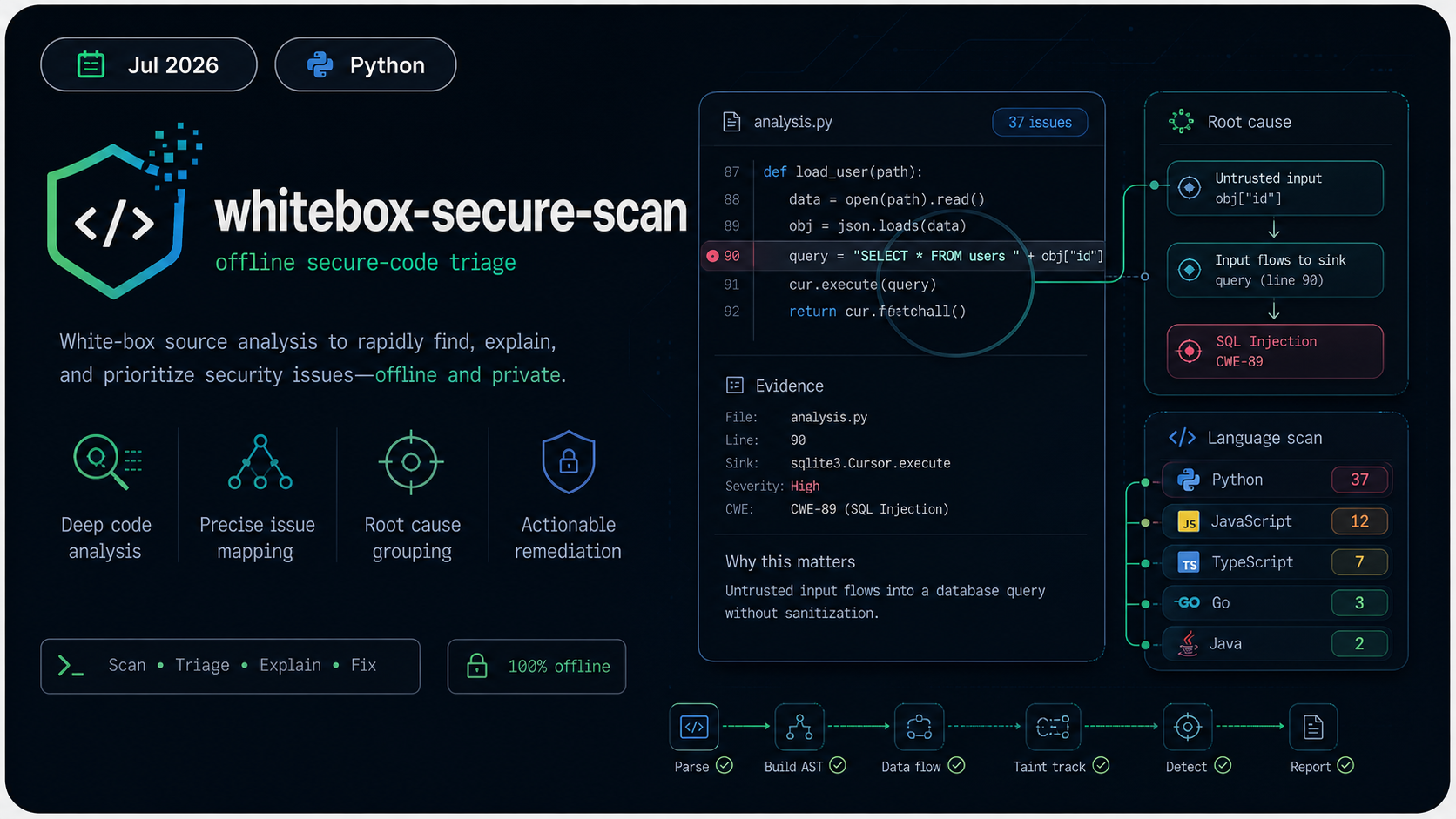Click the "obj = json.loads(data)" line
This screenshot has height=819, width=1456.
[877, 226]
